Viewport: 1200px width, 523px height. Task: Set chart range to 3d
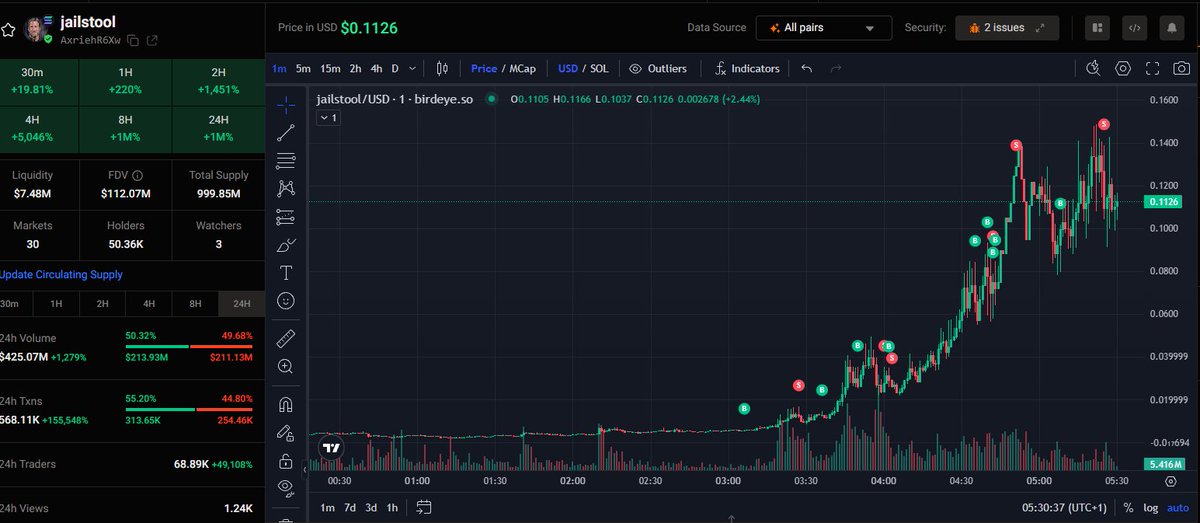click(x=371, y=508)
